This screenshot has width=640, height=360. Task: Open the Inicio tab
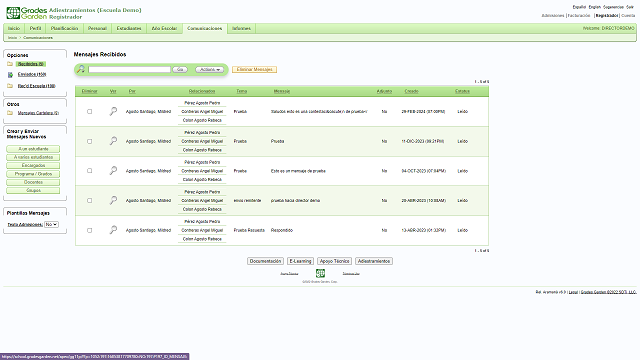[14, 28]
